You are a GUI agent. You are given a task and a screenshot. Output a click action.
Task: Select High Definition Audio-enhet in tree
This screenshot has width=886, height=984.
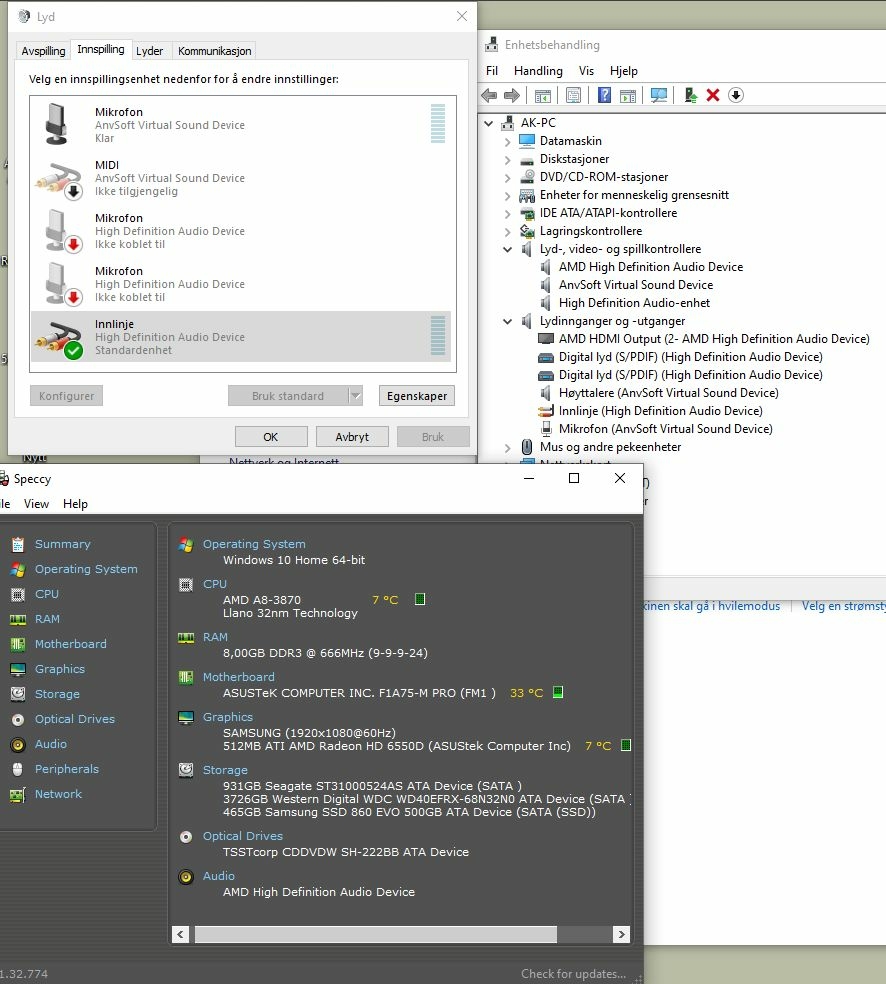[634, 303]
